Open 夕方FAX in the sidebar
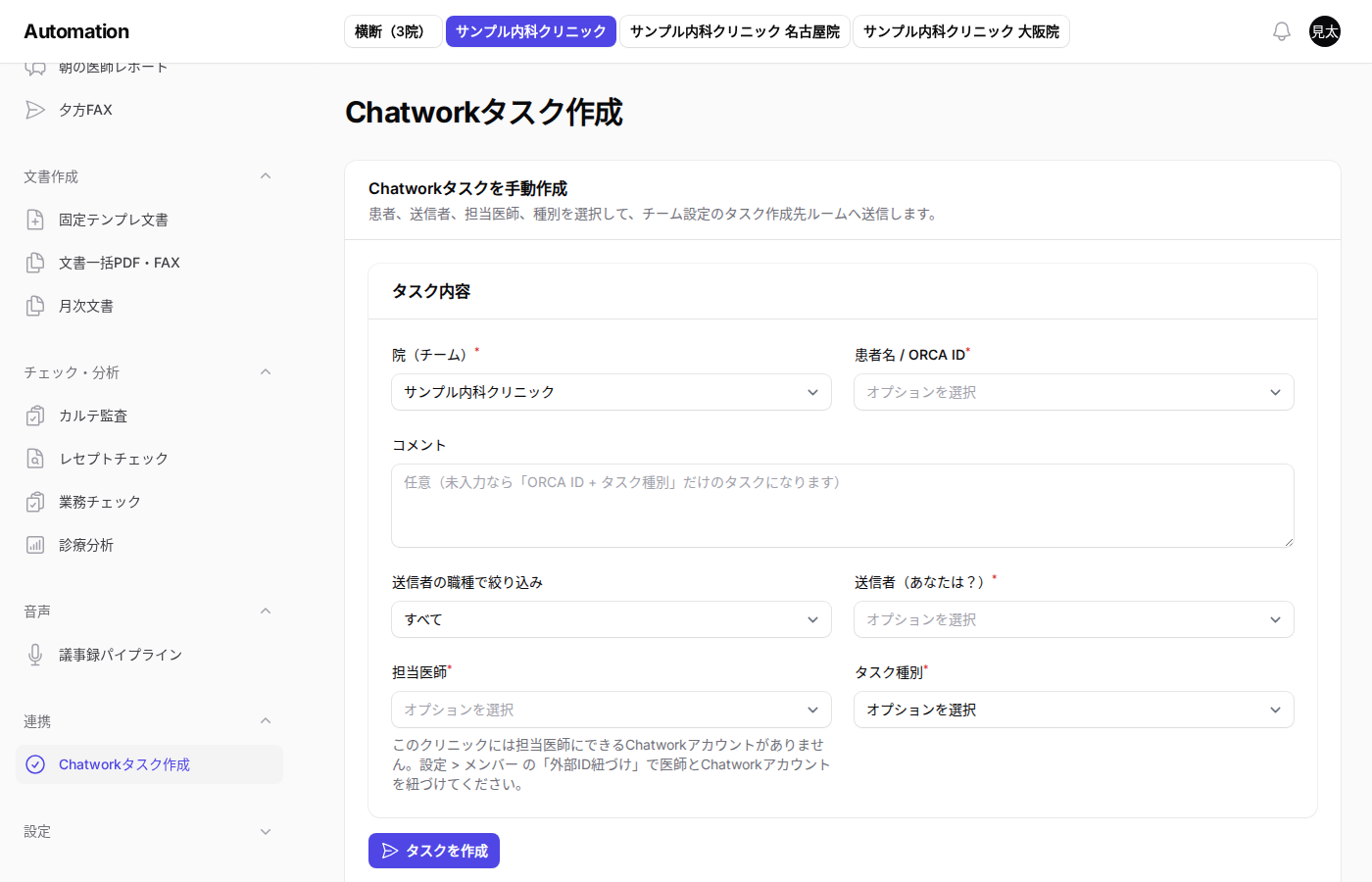Viewport: 1372px width, 882px height. (x=149, y=110)
